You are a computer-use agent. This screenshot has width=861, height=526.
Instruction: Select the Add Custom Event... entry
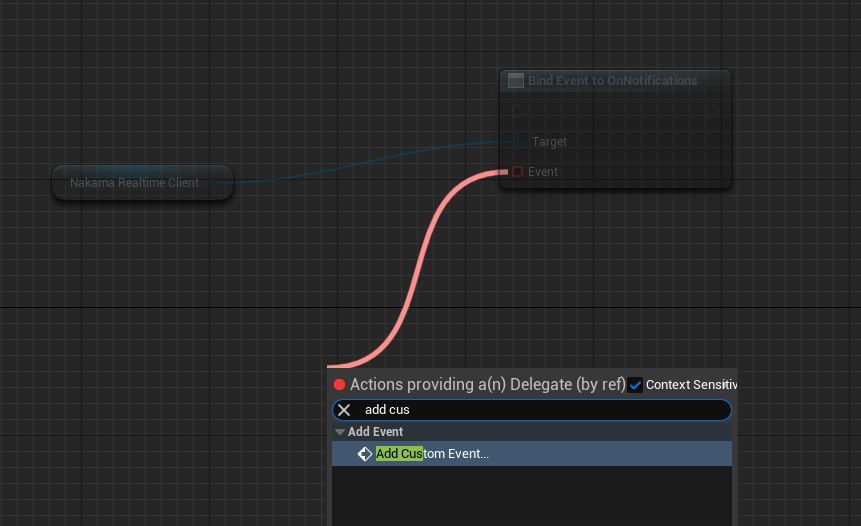[432, 454]
